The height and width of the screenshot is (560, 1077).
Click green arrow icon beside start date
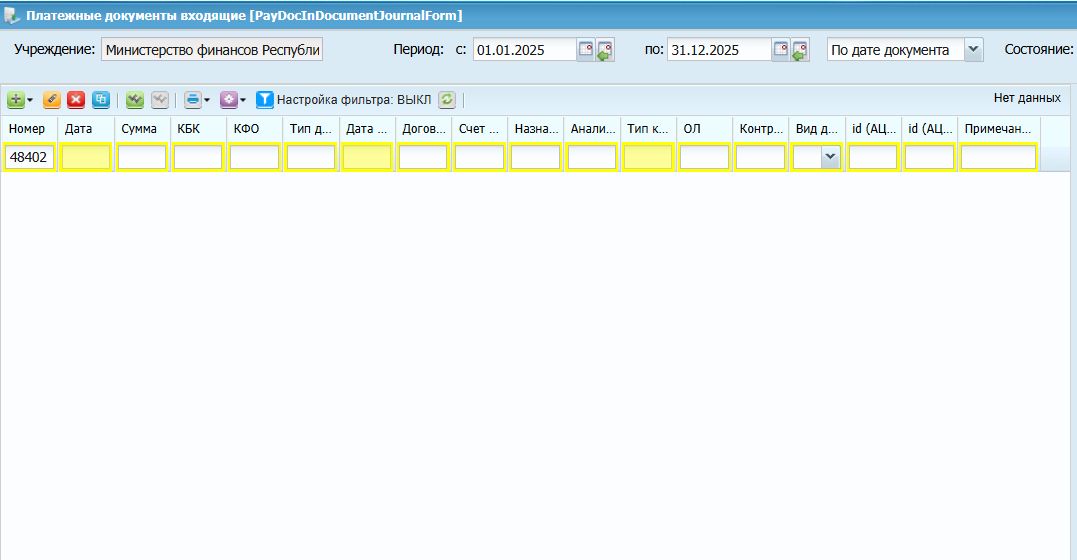coord(605,50)
